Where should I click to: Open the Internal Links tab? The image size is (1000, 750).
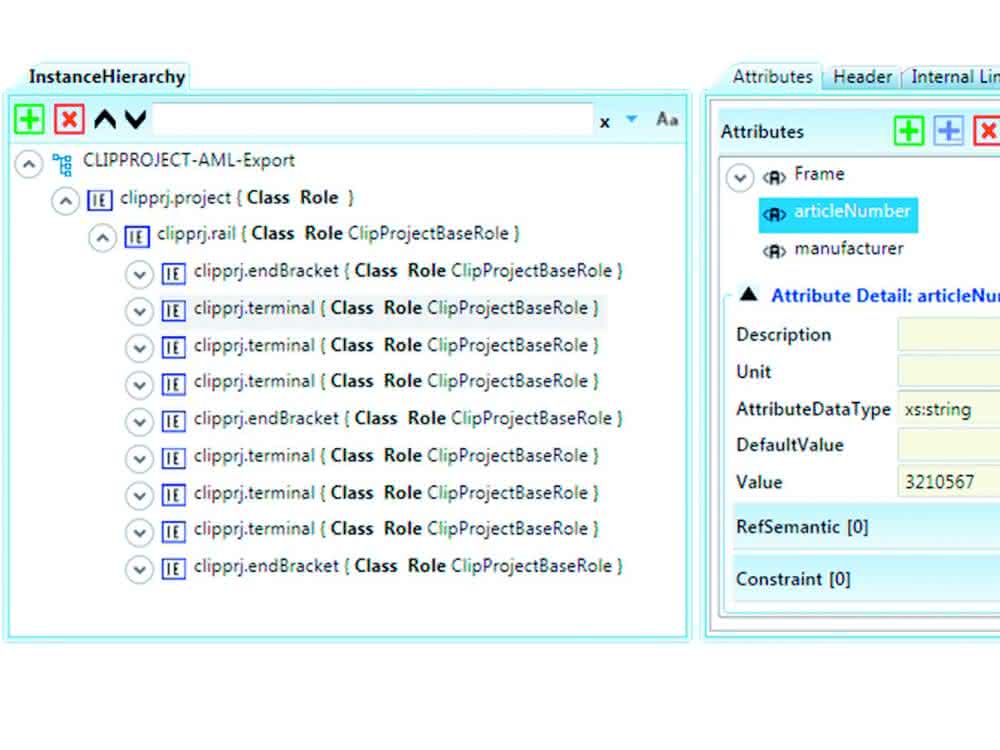(x=953, y=77)
